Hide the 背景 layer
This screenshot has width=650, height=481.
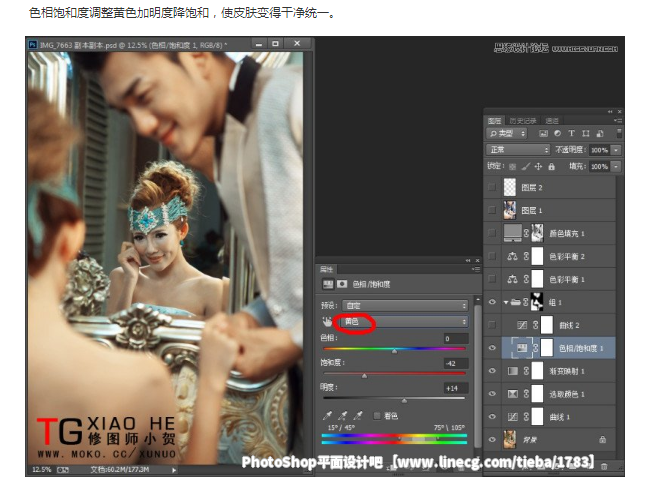(492, 440)
